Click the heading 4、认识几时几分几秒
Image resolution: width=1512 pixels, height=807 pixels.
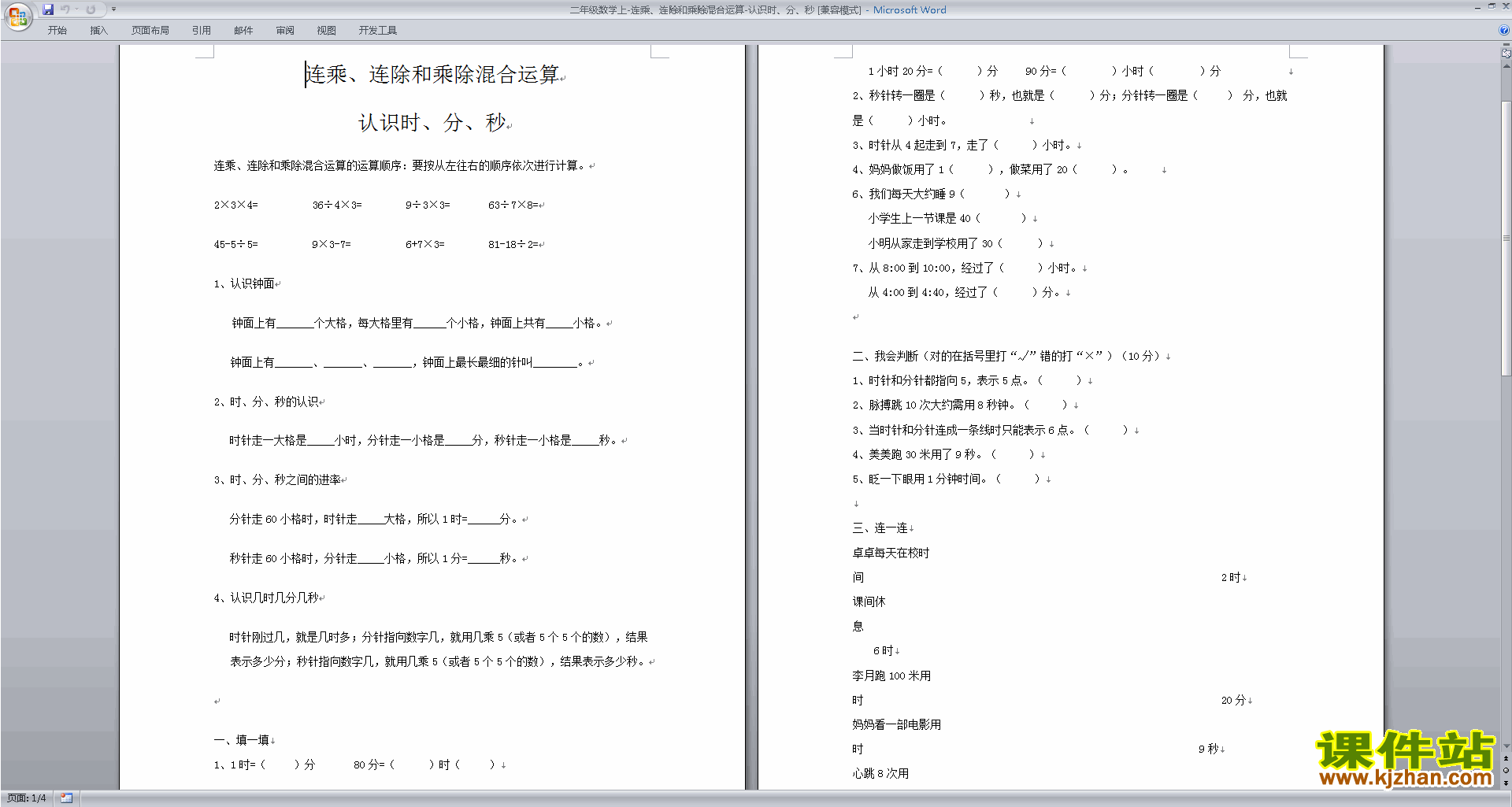(x=266, y=598)
